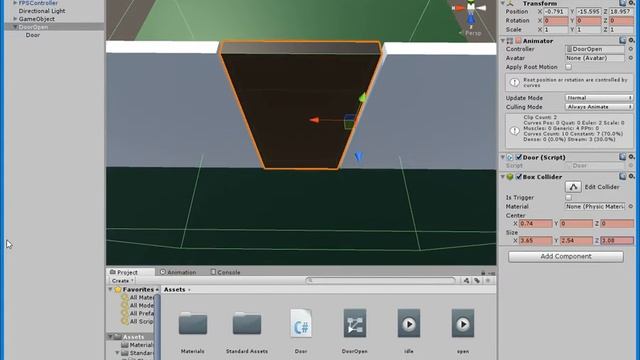Disable the Box Collider component checkbox

pos(519,177)
